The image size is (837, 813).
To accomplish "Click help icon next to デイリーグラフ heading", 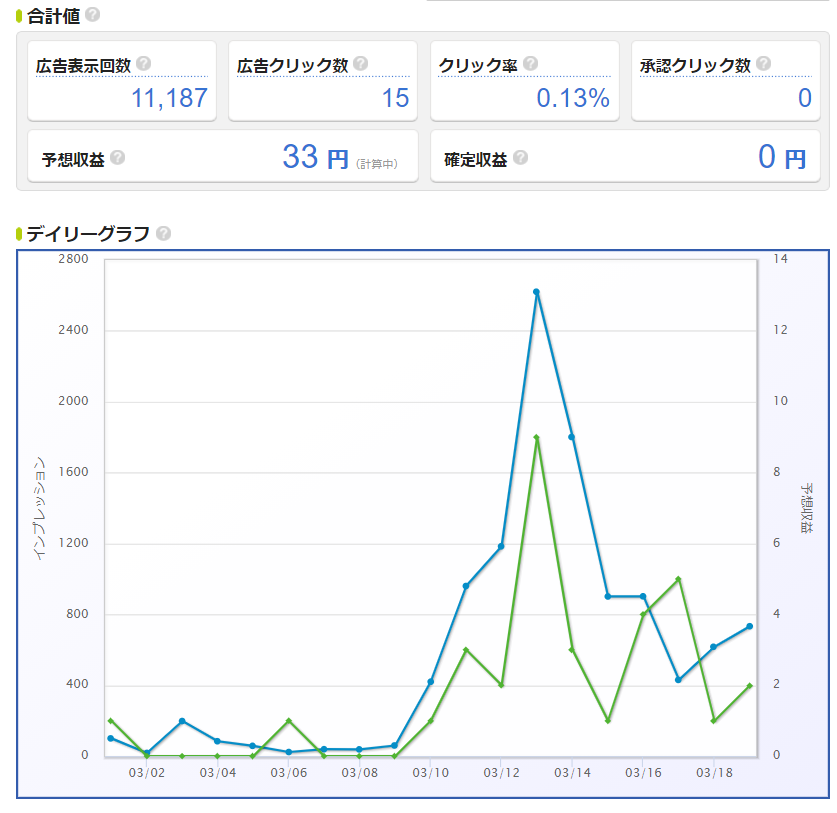I will pos(163,233).
